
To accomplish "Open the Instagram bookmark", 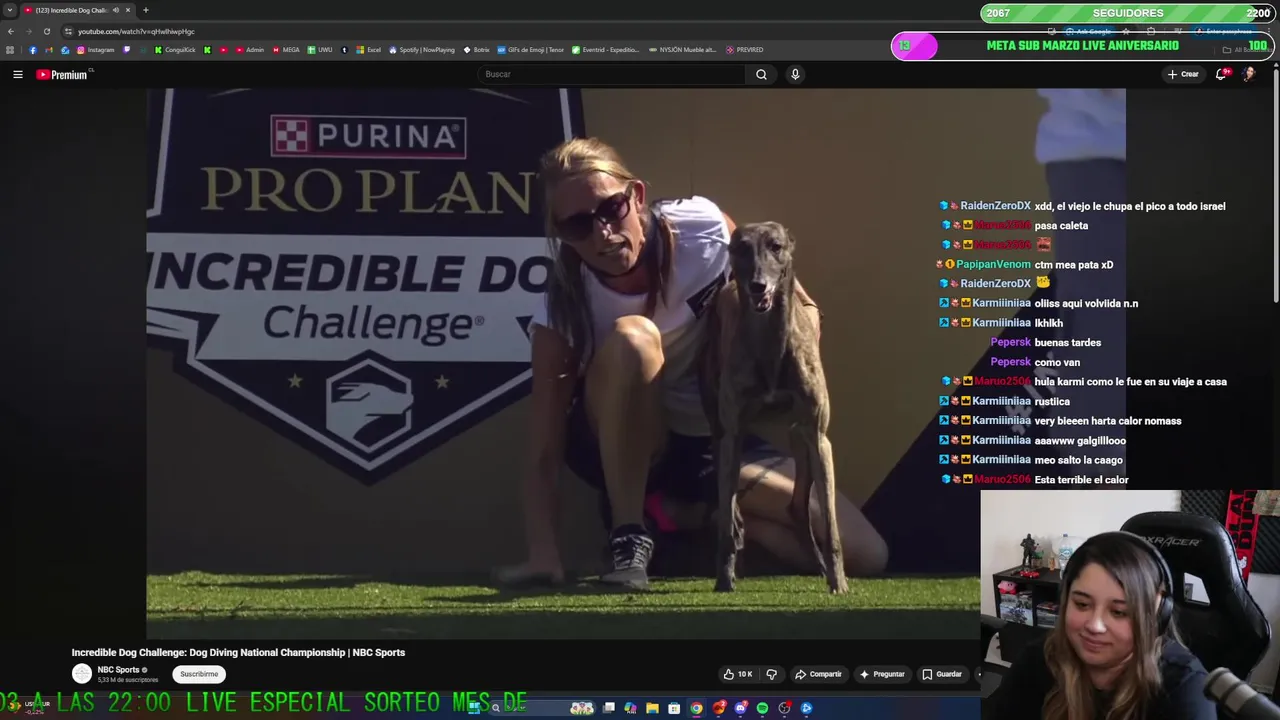I will coord(96,50).
